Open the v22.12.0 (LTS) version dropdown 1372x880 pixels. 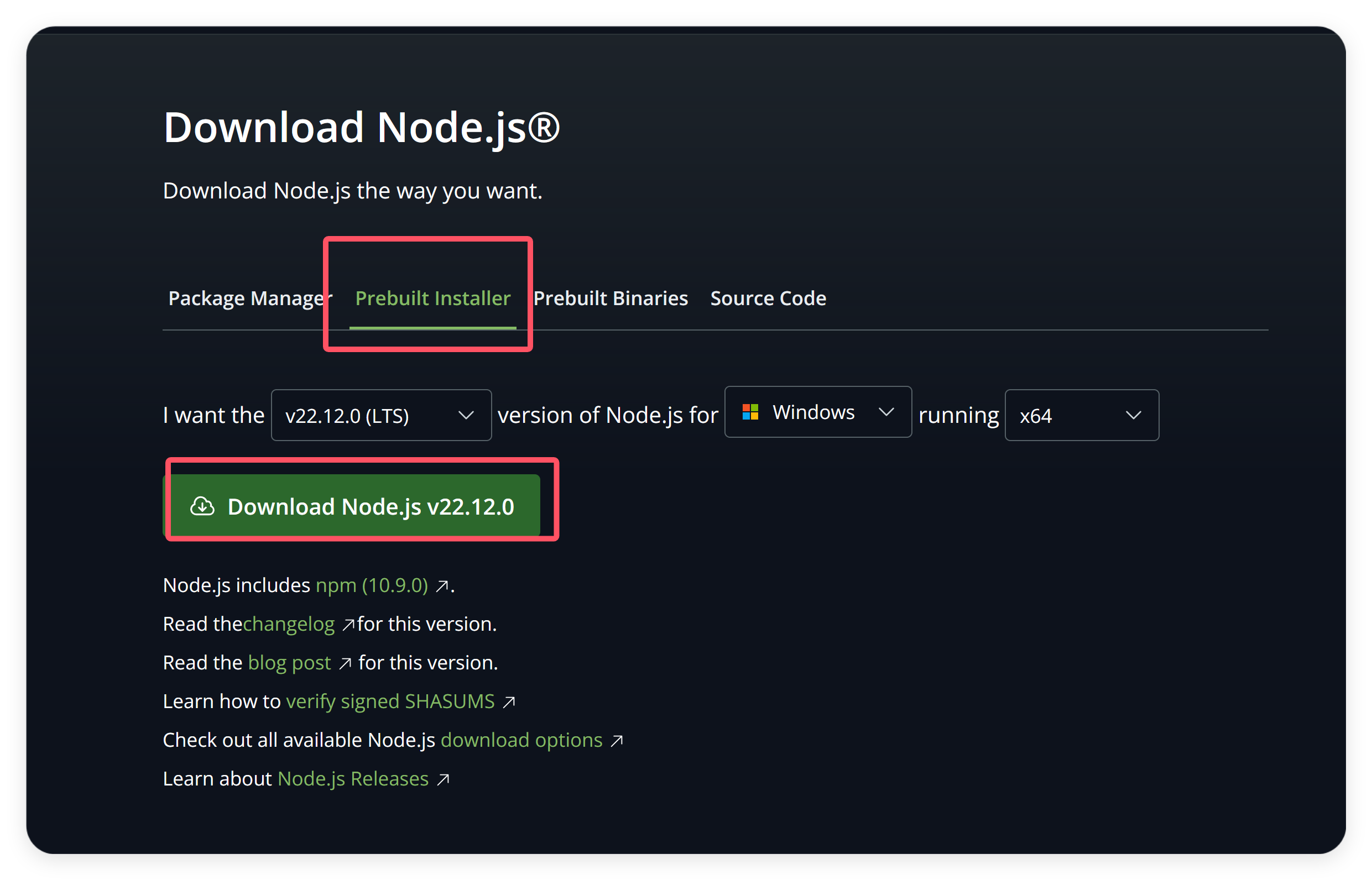pos(380,416)
